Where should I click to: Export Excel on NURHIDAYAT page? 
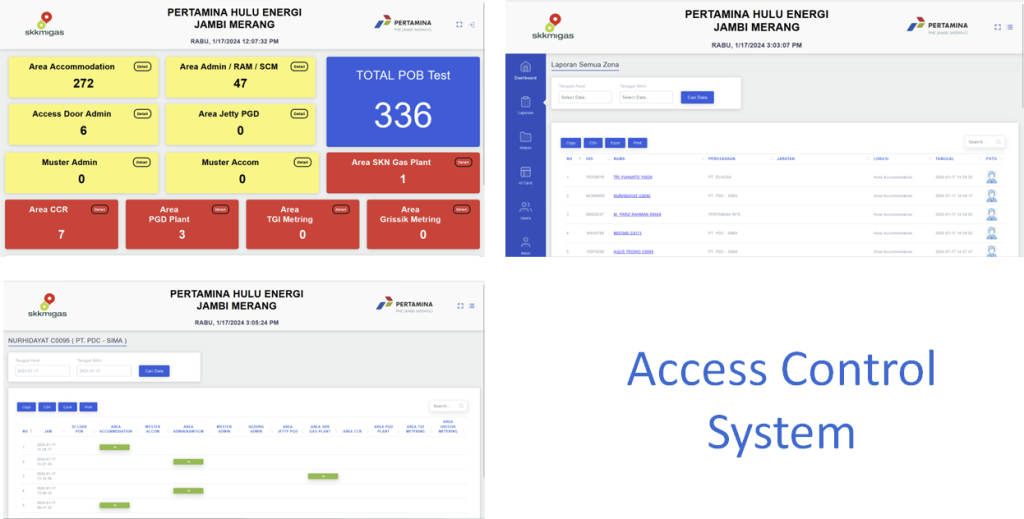pyautogui.click(x=67, y=407)
